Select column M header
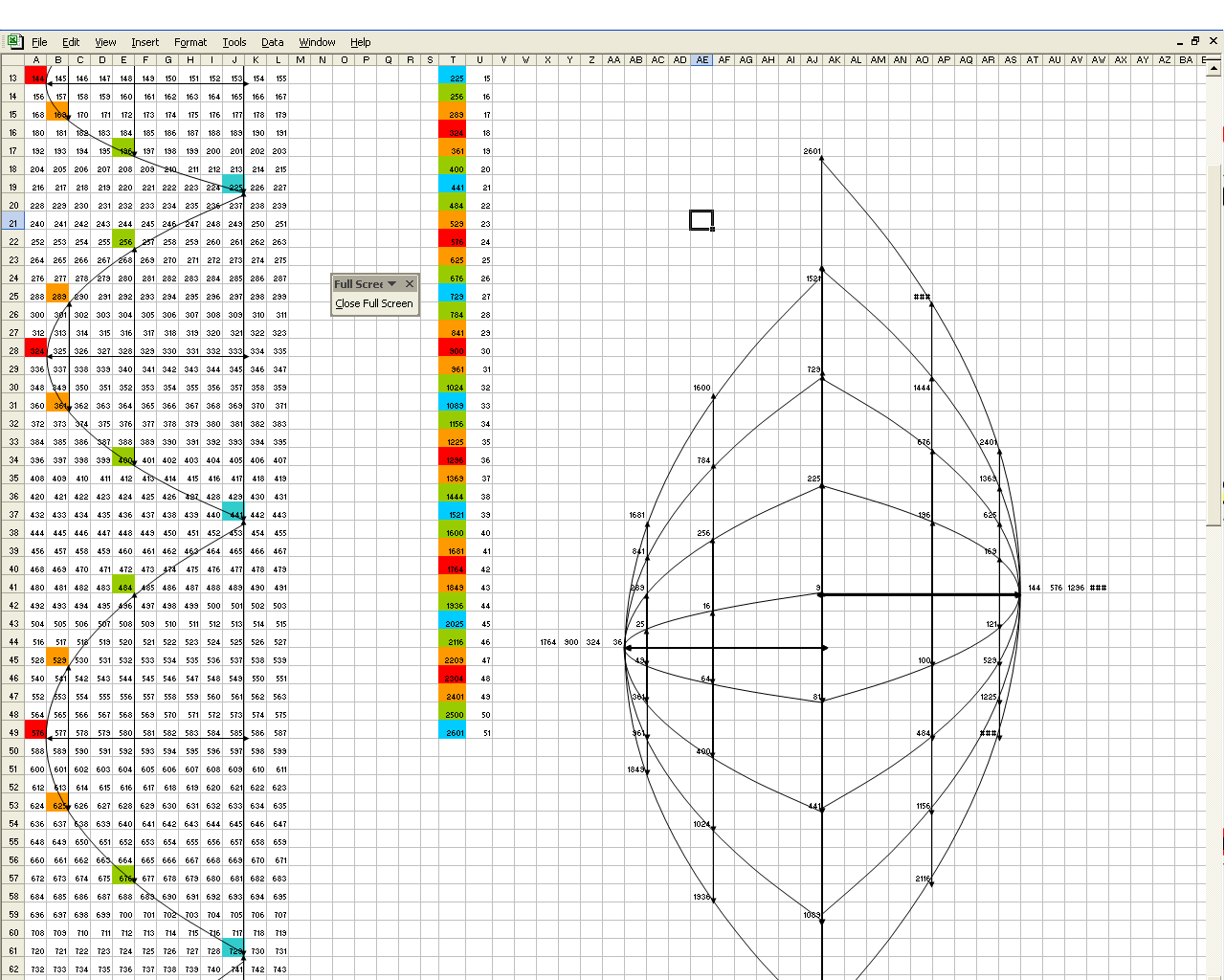1225x980 pixels. [301, 59]
